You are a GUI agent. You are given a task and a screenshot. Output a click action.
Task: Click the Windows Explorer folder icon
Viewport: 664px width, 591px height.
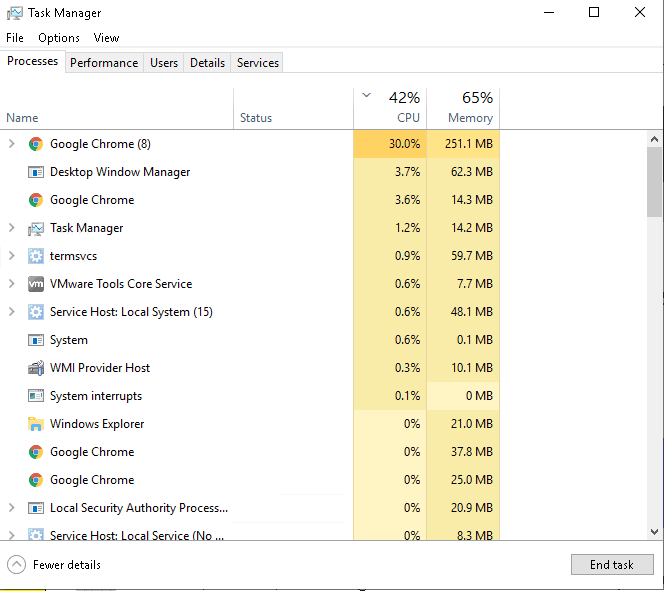[36, 424]
